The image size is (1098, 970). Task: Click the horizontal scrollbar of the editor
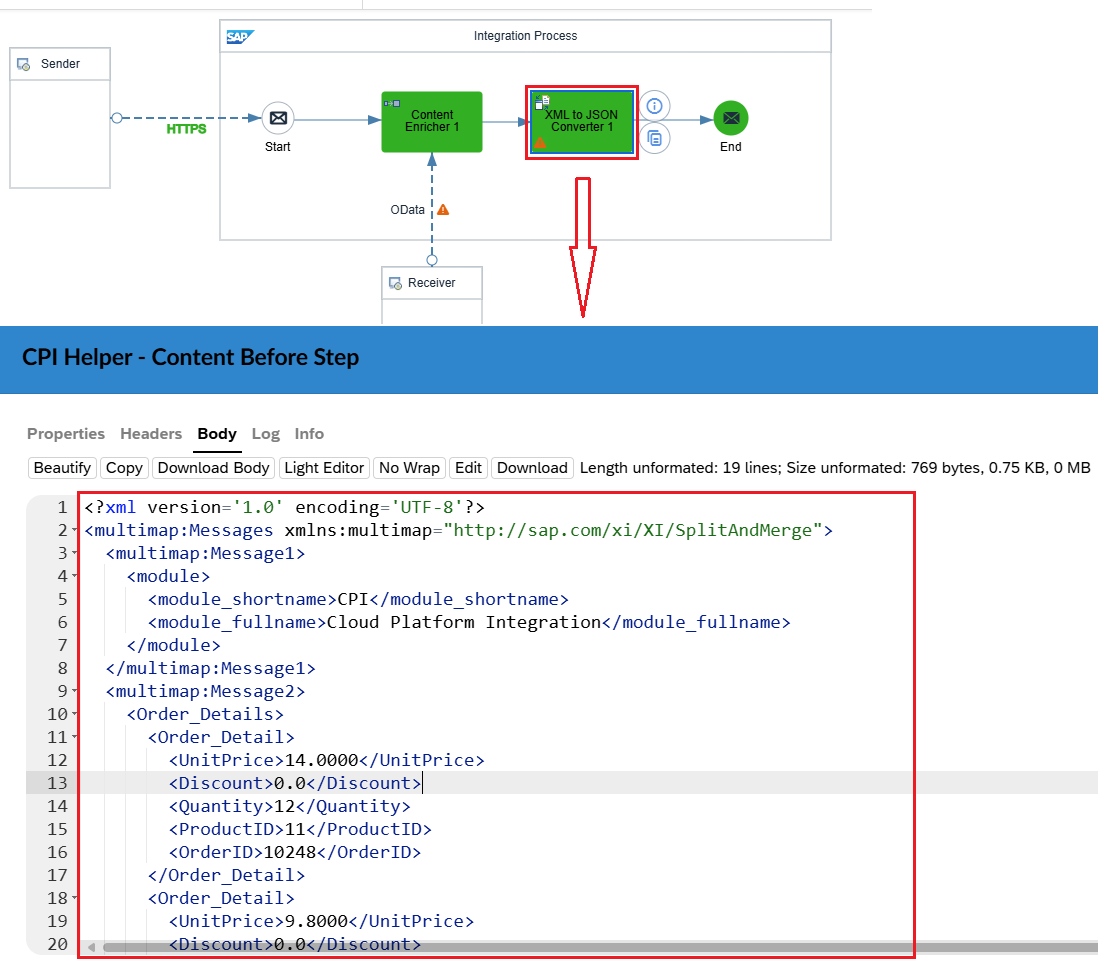coord(599,948)
